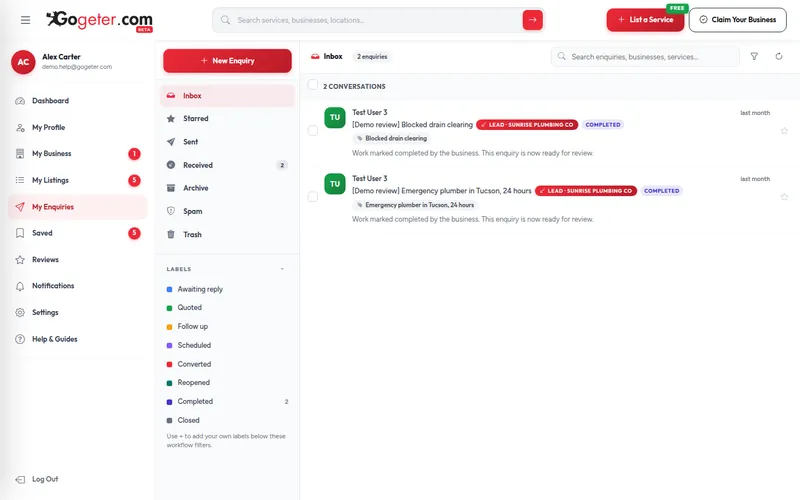Focus the search enquiries field
This screenshot has height=500, width=800.
tap(645, 57)
